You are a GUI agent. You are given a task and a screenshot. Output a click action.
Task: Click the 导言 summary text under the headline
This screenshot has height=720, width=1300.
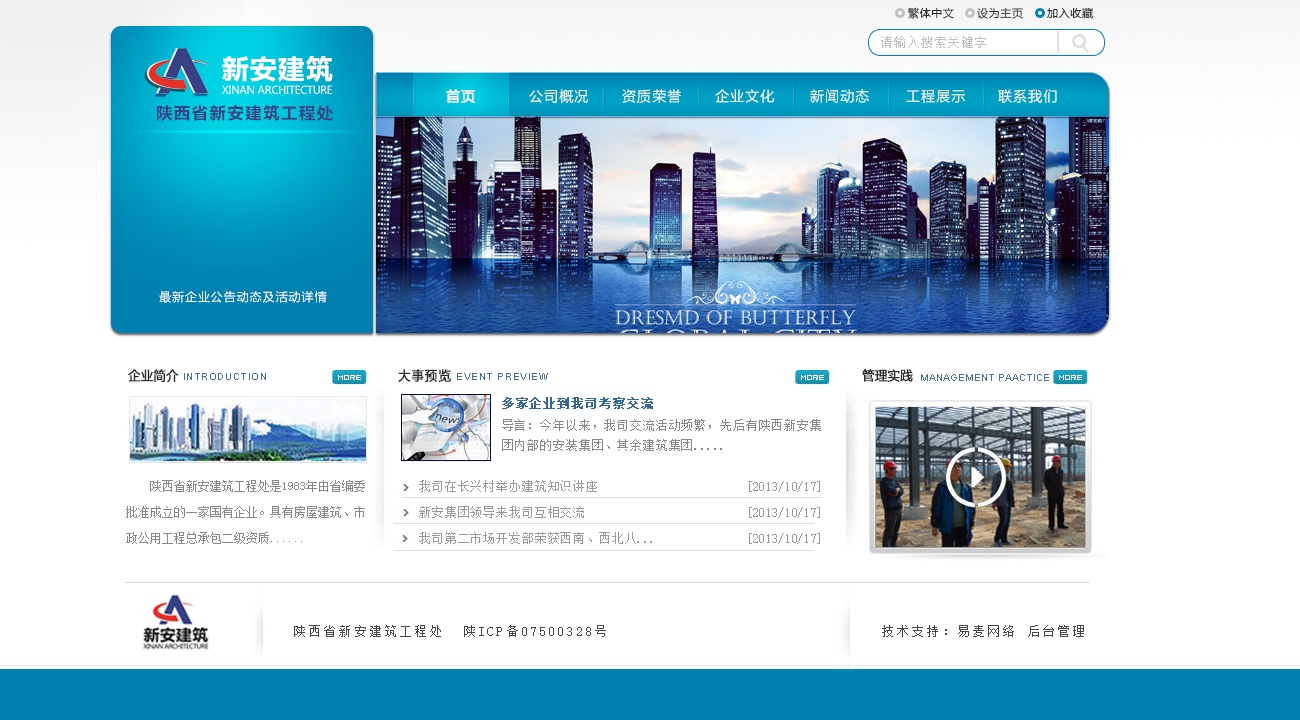tap(662, 435)
